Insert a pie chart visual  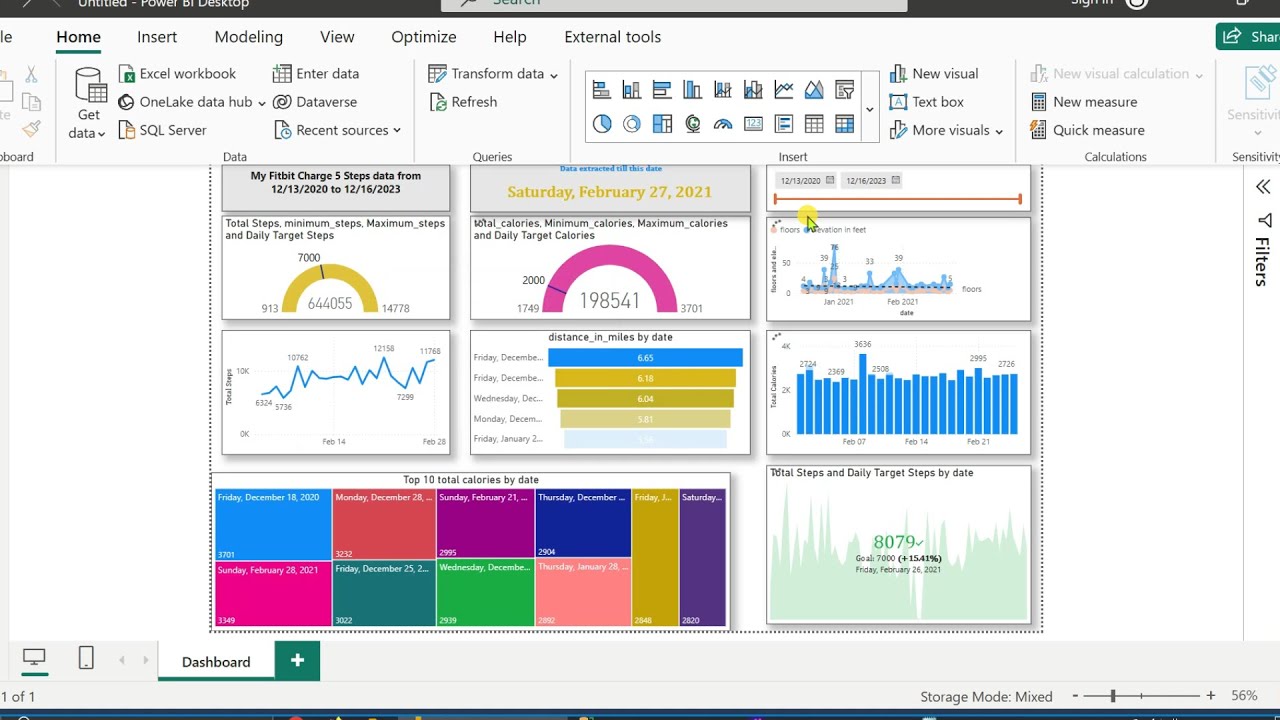[601, 124]
